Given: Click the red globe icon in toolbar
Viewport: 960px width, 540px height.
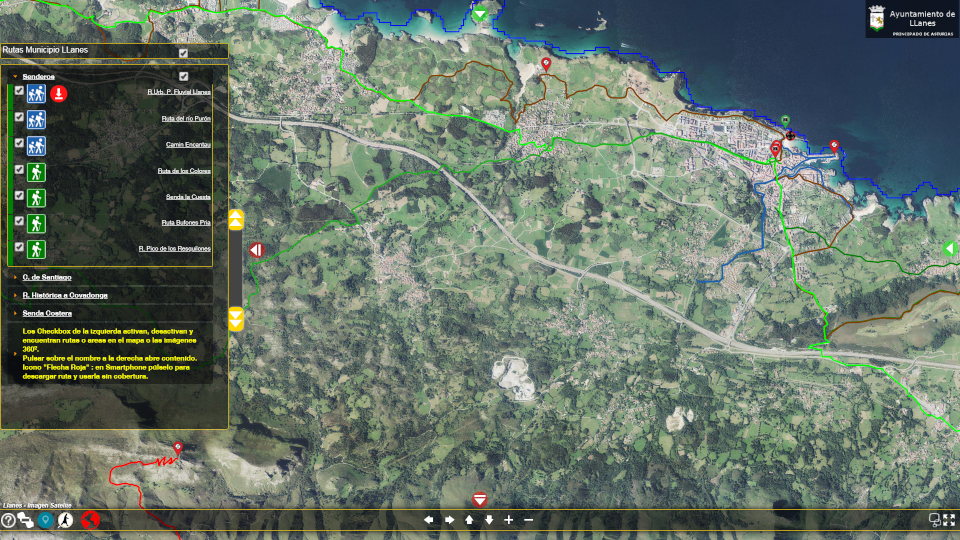Looking at the screenshot, I should tap(90, 520).
